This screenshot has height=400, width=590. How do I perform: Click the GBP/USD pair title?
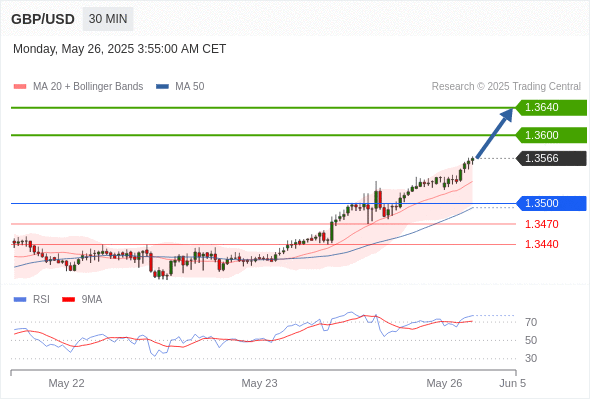click(43, 19)
